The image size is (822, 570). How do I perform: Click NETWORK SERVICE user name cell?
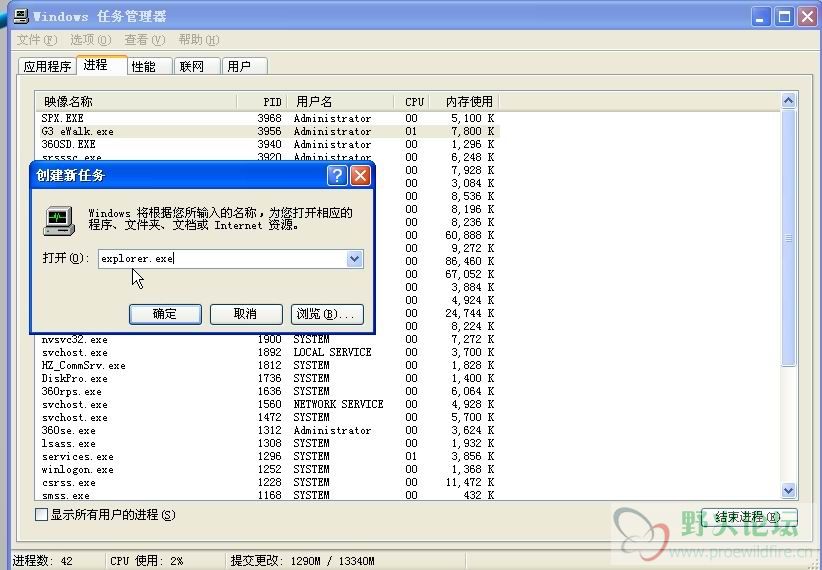point(338,404)
